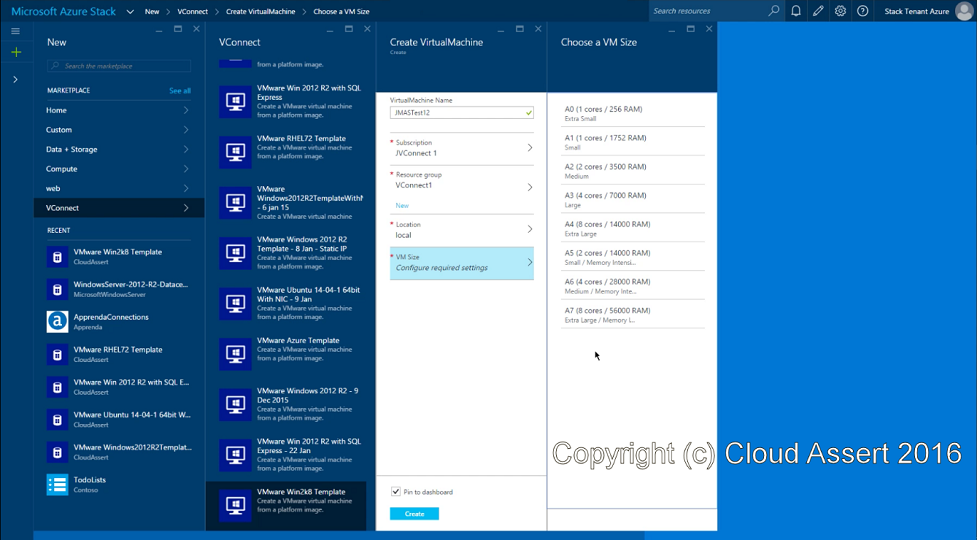
Task: Expand the Subscription JVConnect 1 setting
Action: pos(462,148)
